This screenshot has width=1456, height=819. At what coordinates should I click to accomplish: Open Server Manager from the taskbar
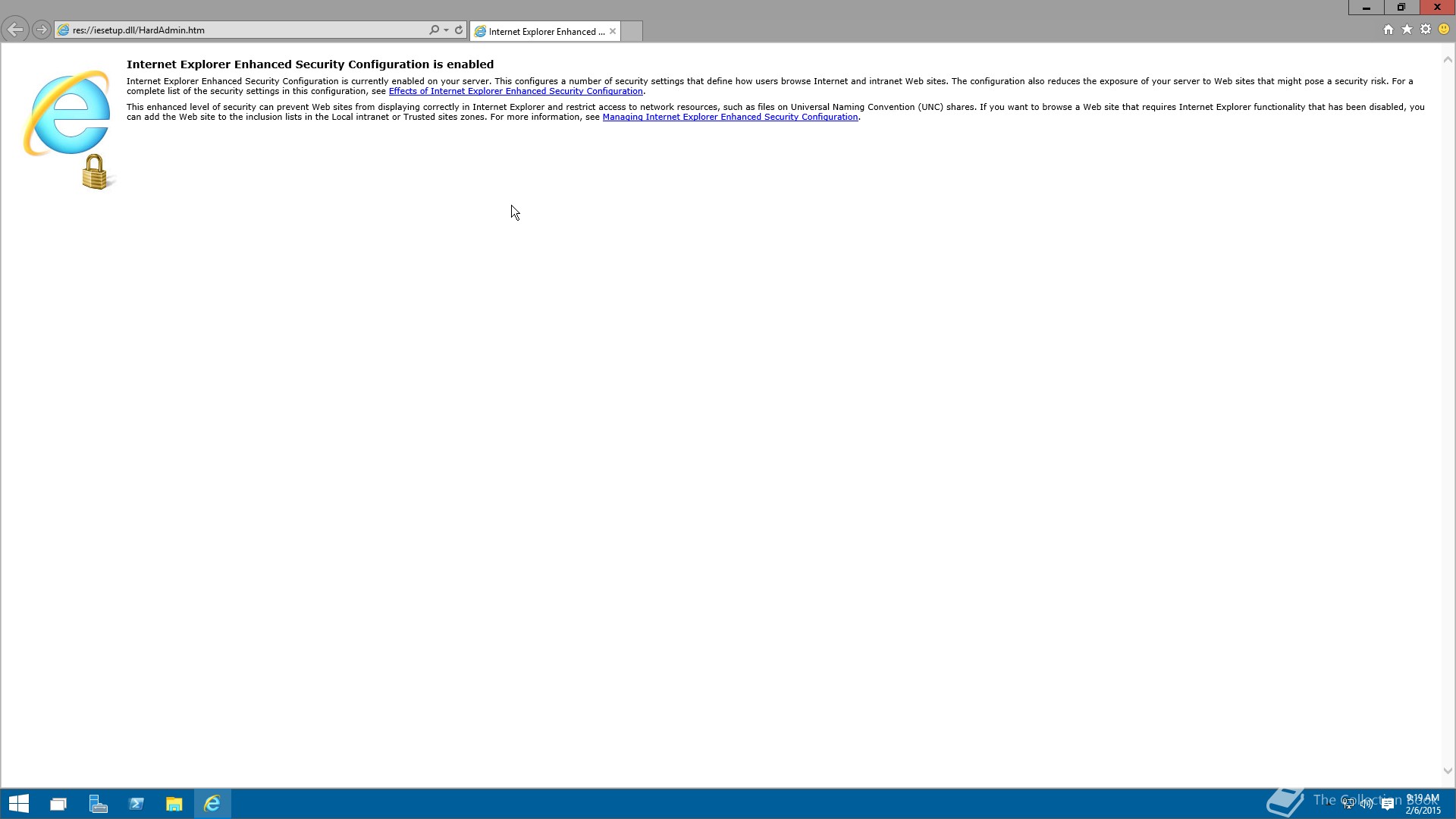click(x=98, y=804)
